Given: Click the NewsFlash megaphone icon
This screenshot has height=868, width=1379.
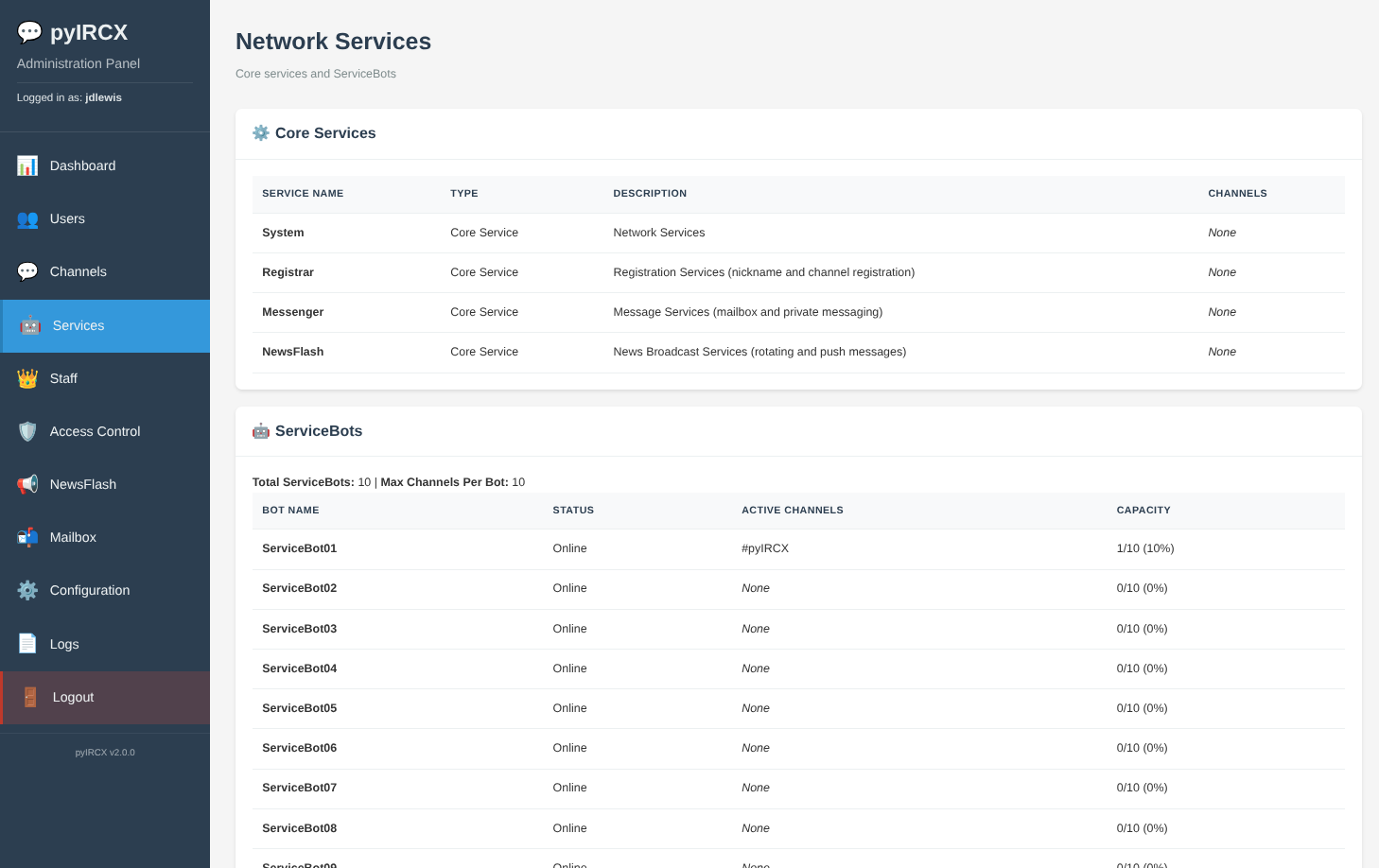Looking at the screenshot, I should pos(27,485).
